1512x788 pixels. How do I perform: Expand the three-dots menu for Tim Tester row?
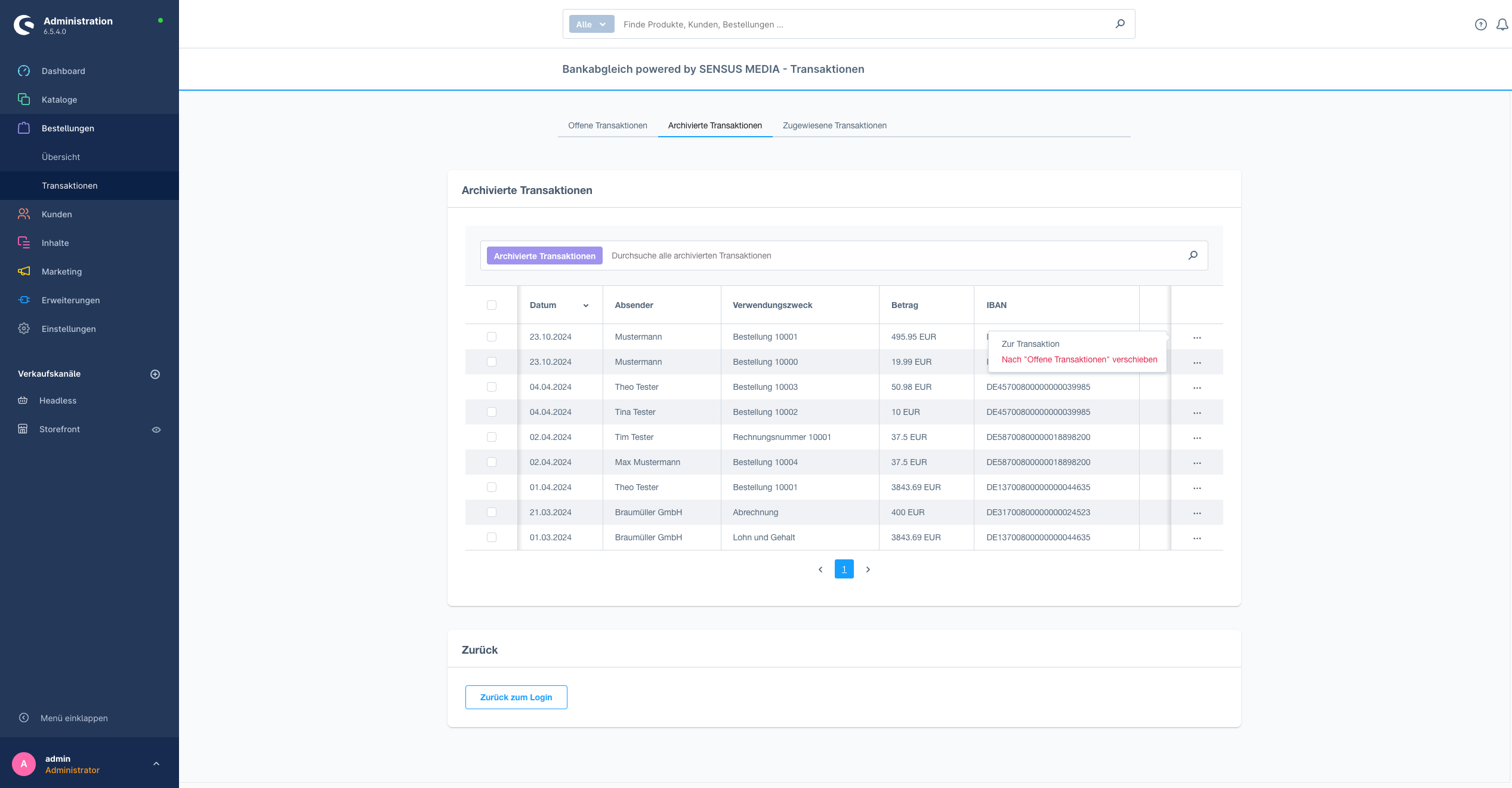tap(1197, 436)
